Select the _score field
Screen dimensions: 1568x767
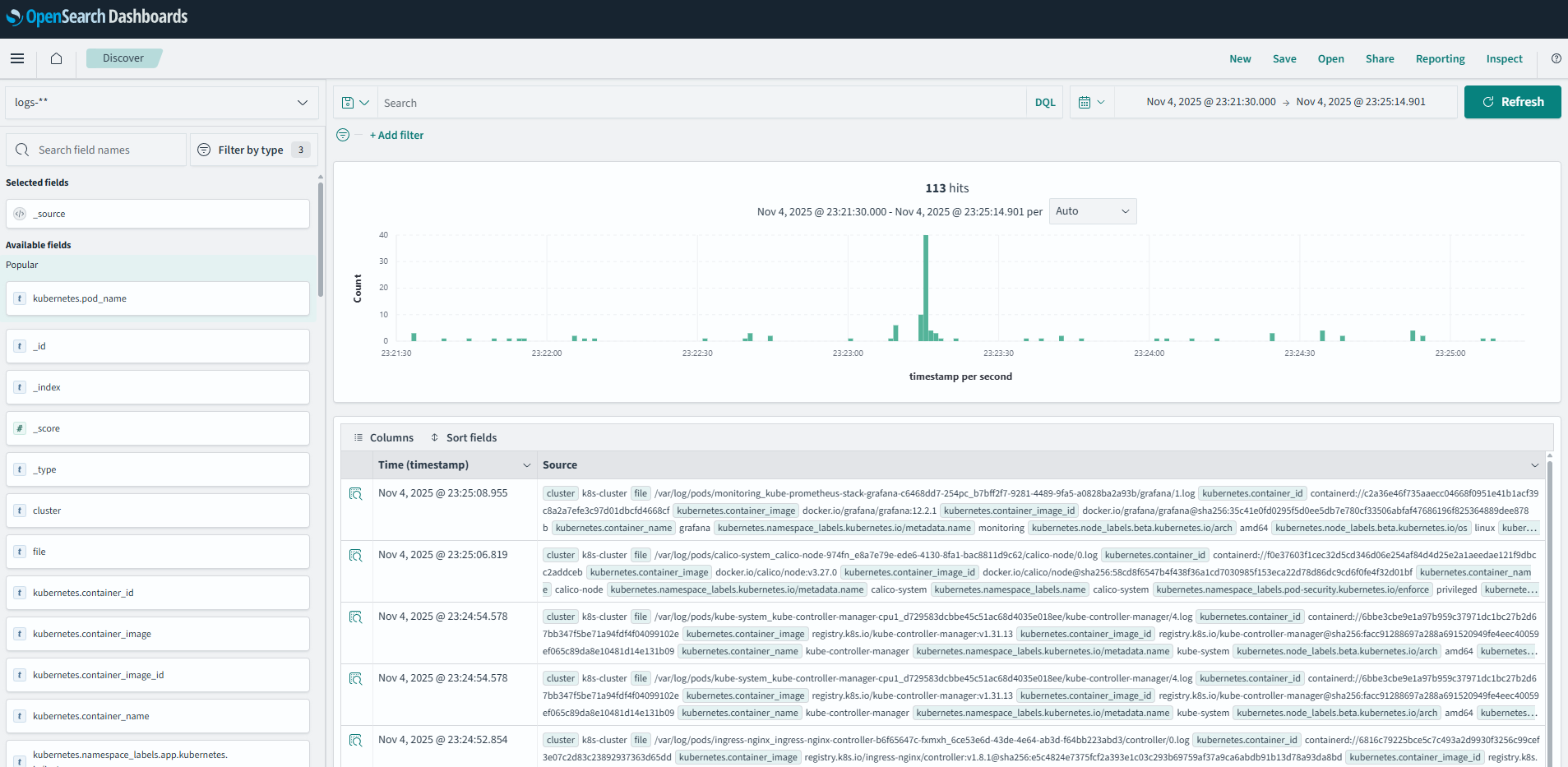pos(158,428)
